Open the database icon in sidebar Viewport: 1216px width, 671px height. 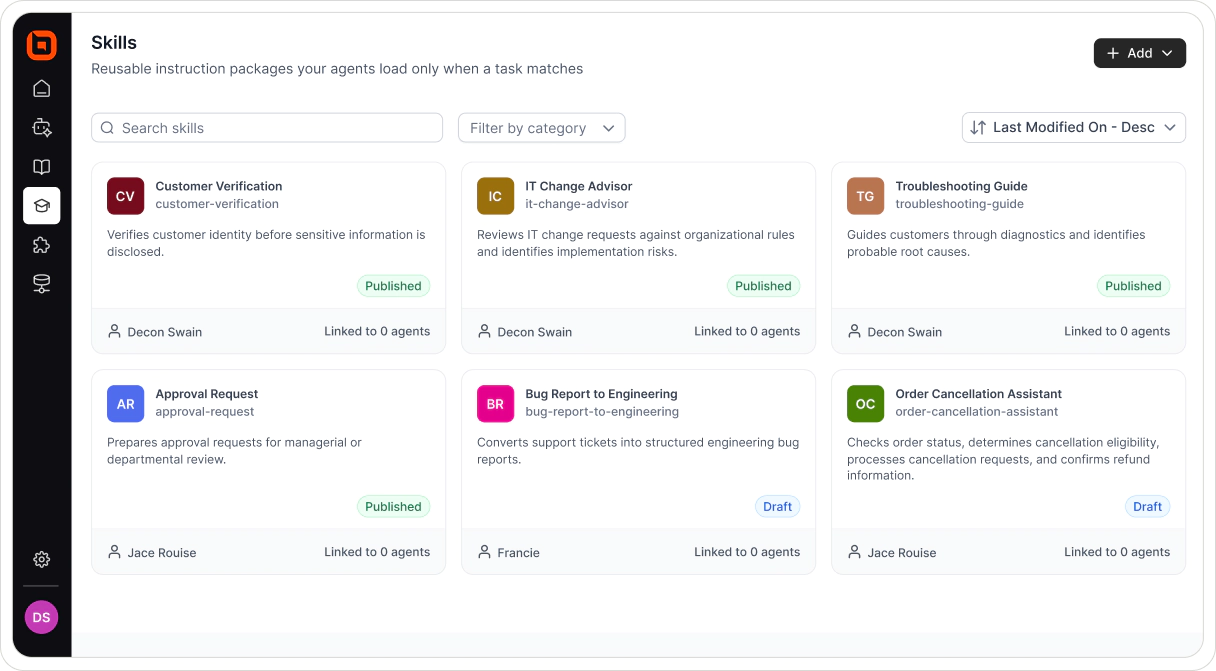(41, 285)
